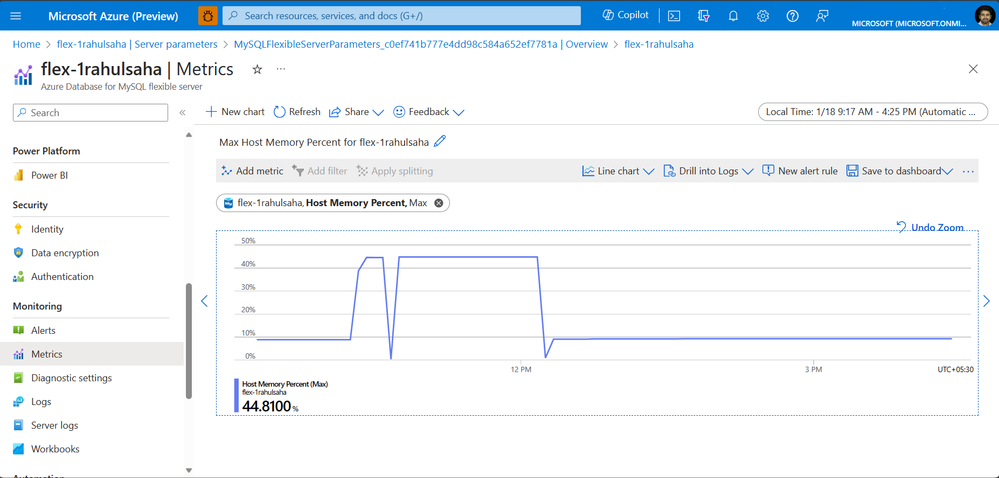Click Add metric
The width and height of the screenshot is (999, 478).
(252, 171)
